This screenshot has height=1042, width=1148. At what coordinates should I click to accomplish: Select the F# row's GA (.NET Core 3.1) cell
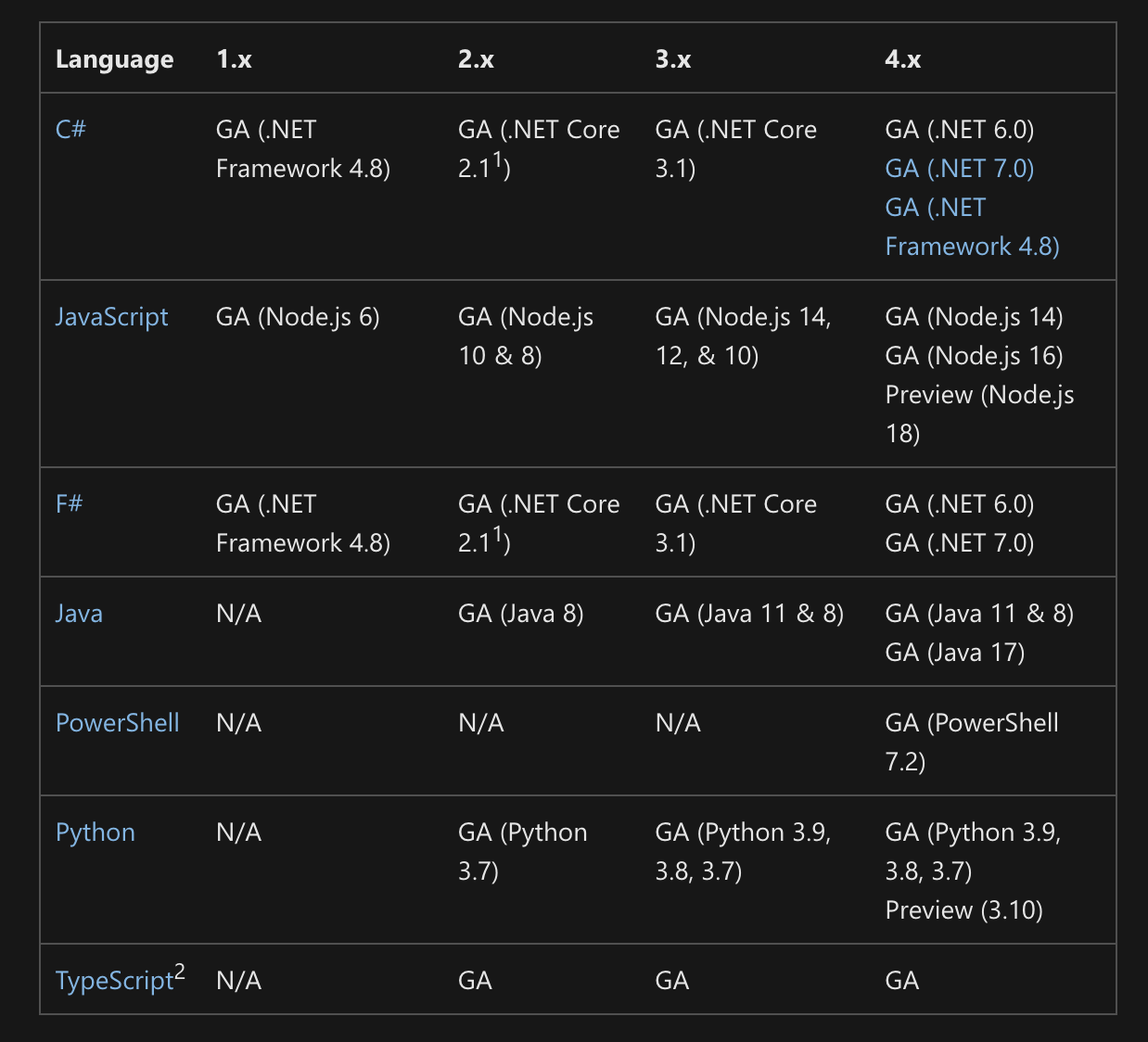pyautogui.click(x=736, y=524)
